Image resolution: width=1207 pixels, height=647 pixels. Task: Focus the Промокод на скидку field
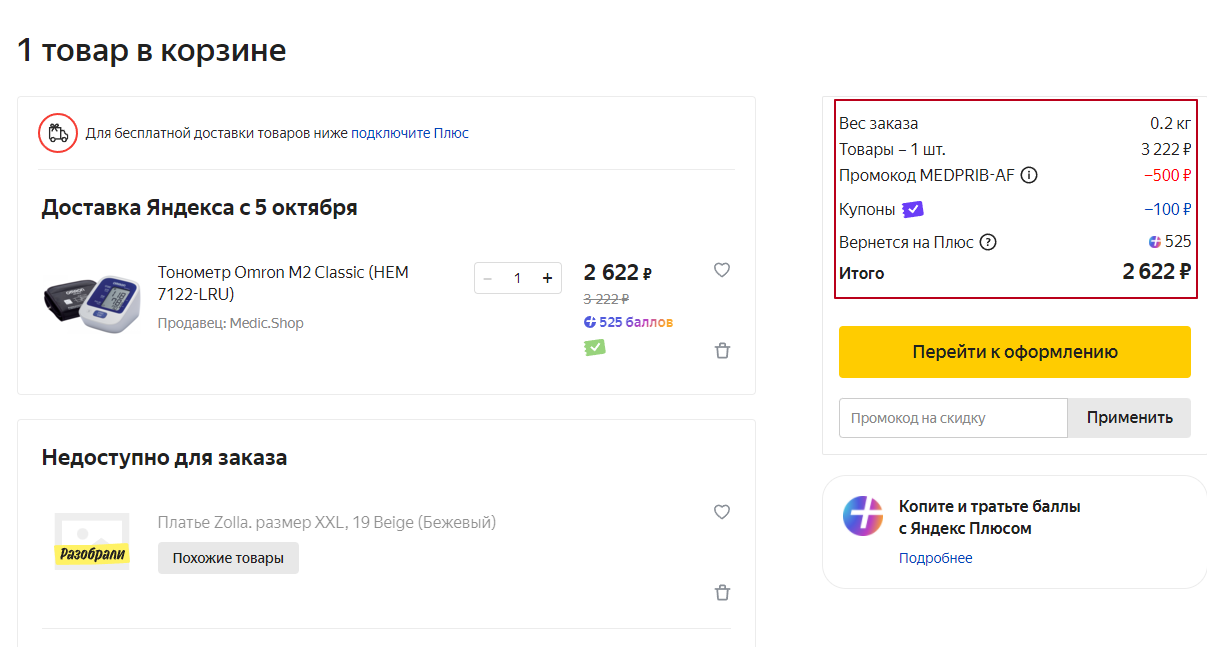pyautogui.click(x=953, y=418)
